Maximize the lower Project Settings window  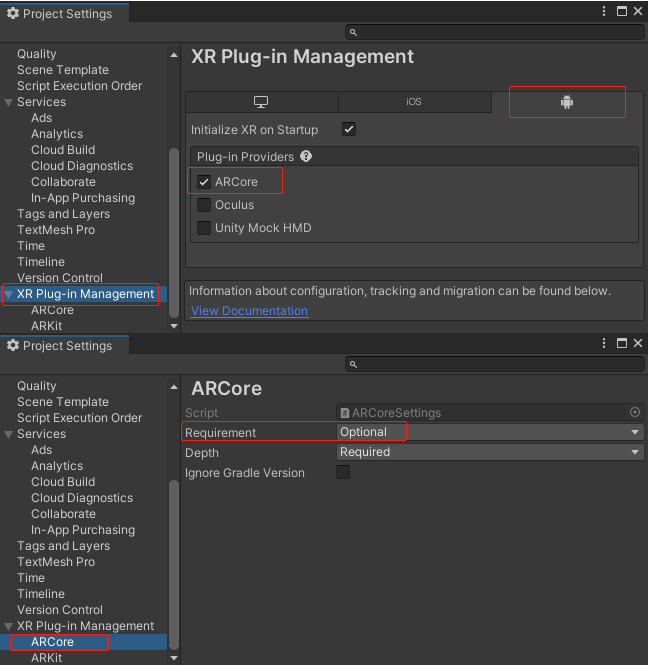(x=622, y=343)
